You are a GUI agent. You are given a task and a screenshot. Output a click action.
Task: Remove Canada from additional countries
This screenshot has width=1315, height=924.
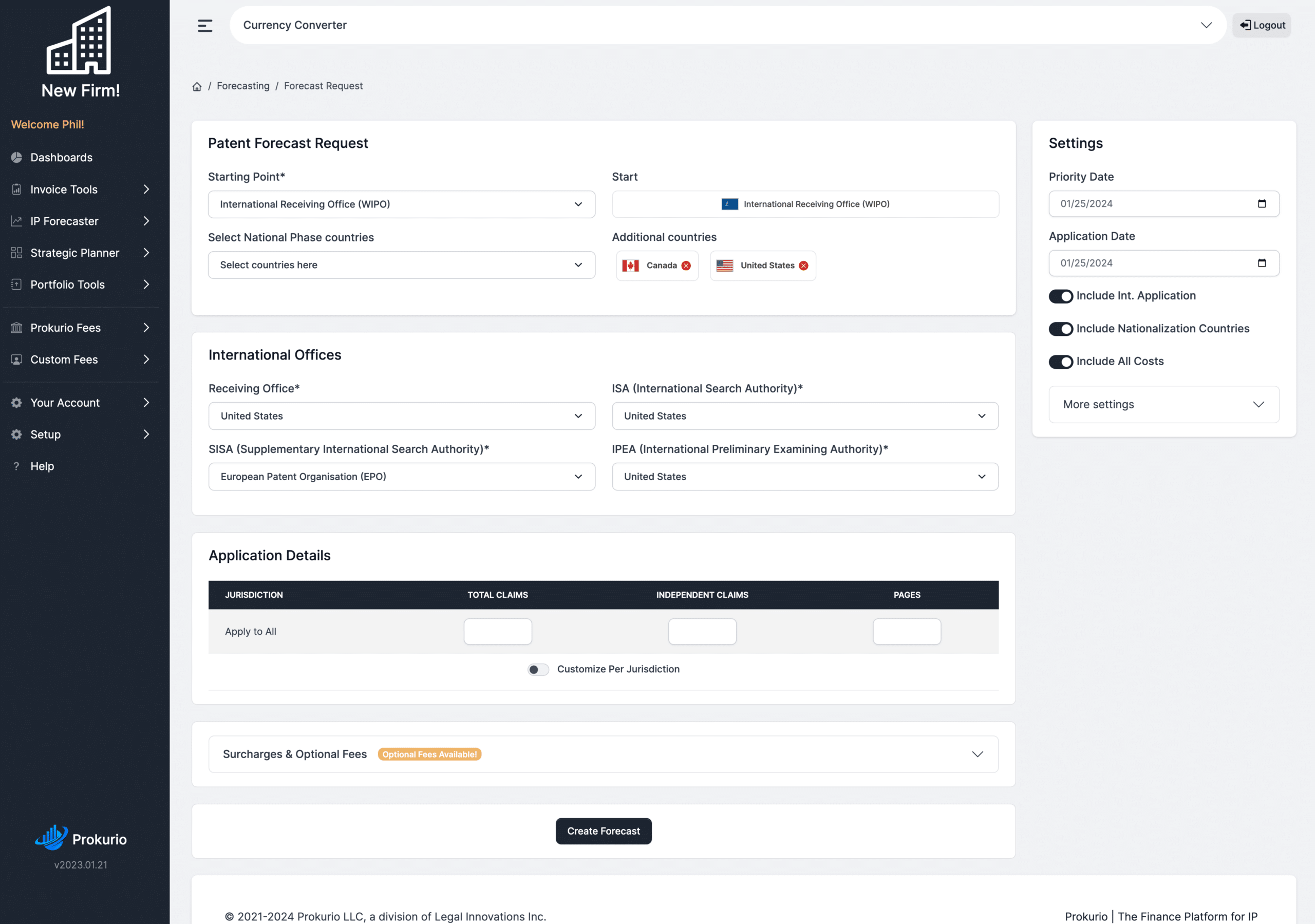pyautogui.click(x=686, y=266)
